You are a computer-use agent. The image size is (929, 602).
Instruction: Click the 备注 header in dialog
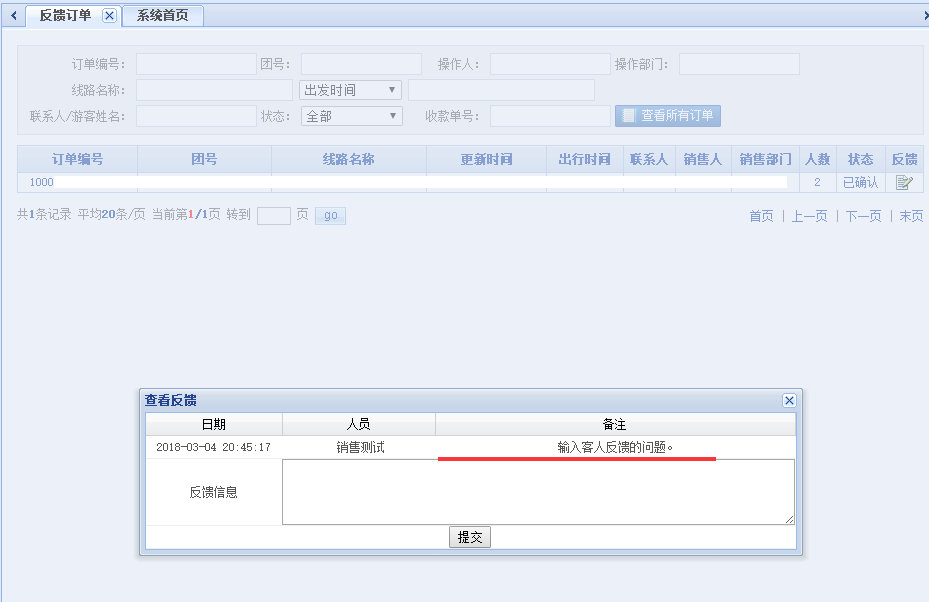[615, 424]
